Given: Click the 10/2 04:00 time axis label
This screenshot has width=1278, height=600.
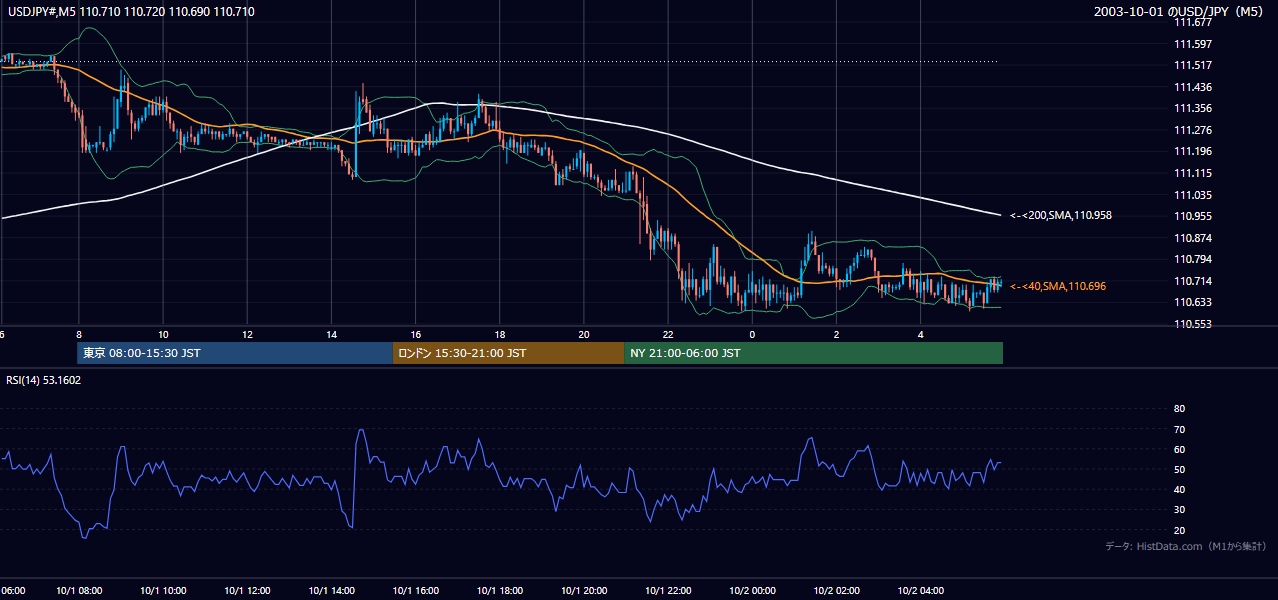Looking at the screenshot, I should (x=920, y=590).
